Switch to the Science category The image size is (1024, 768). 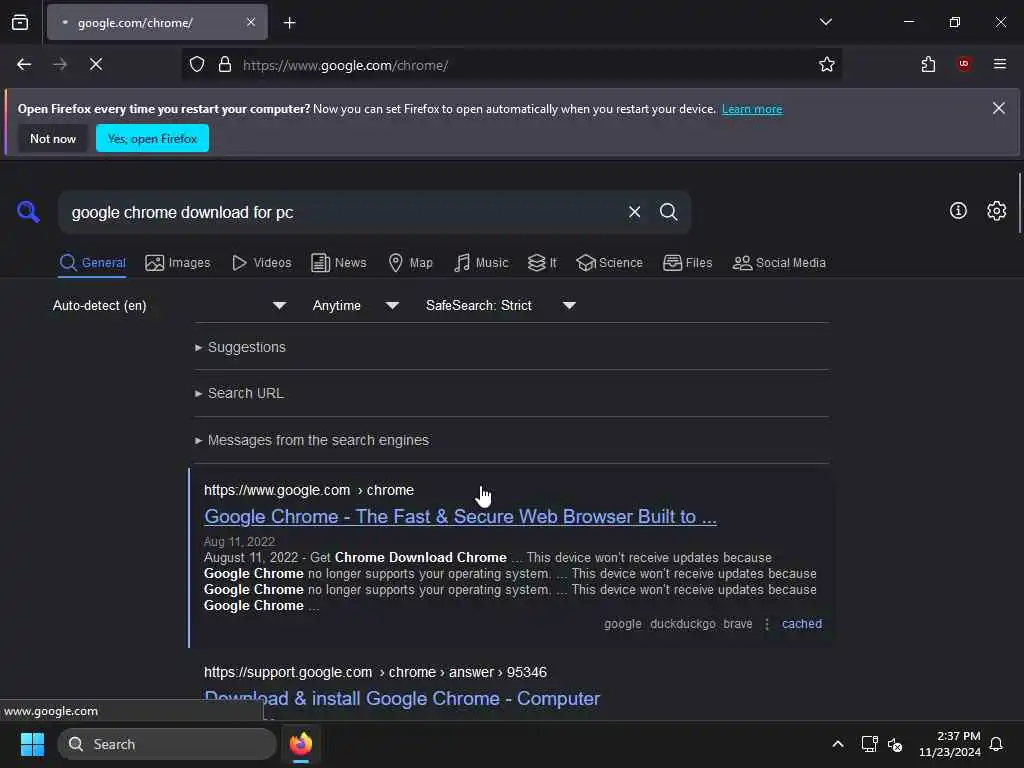pos(609,263)
